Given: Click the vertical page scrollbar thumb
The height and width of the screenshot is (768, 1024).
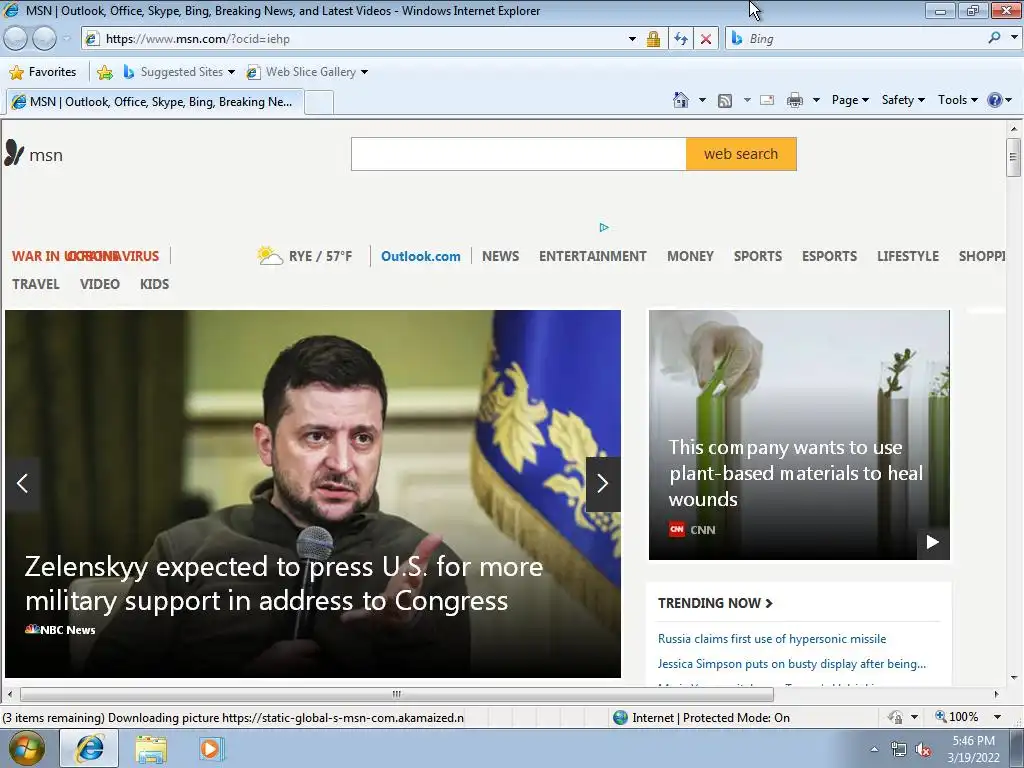Looking at the screenshot, I should (x=1013, y=157).
